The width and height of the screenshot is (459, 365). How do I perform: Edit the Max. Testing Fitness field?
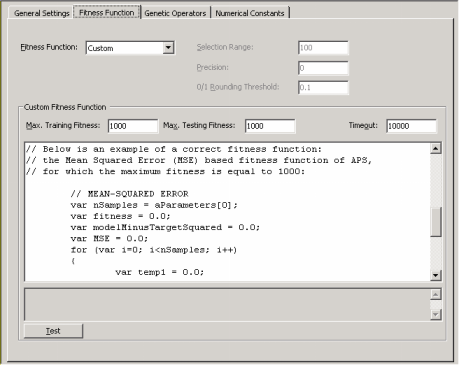pyautogui.click(x=270, y=126)
